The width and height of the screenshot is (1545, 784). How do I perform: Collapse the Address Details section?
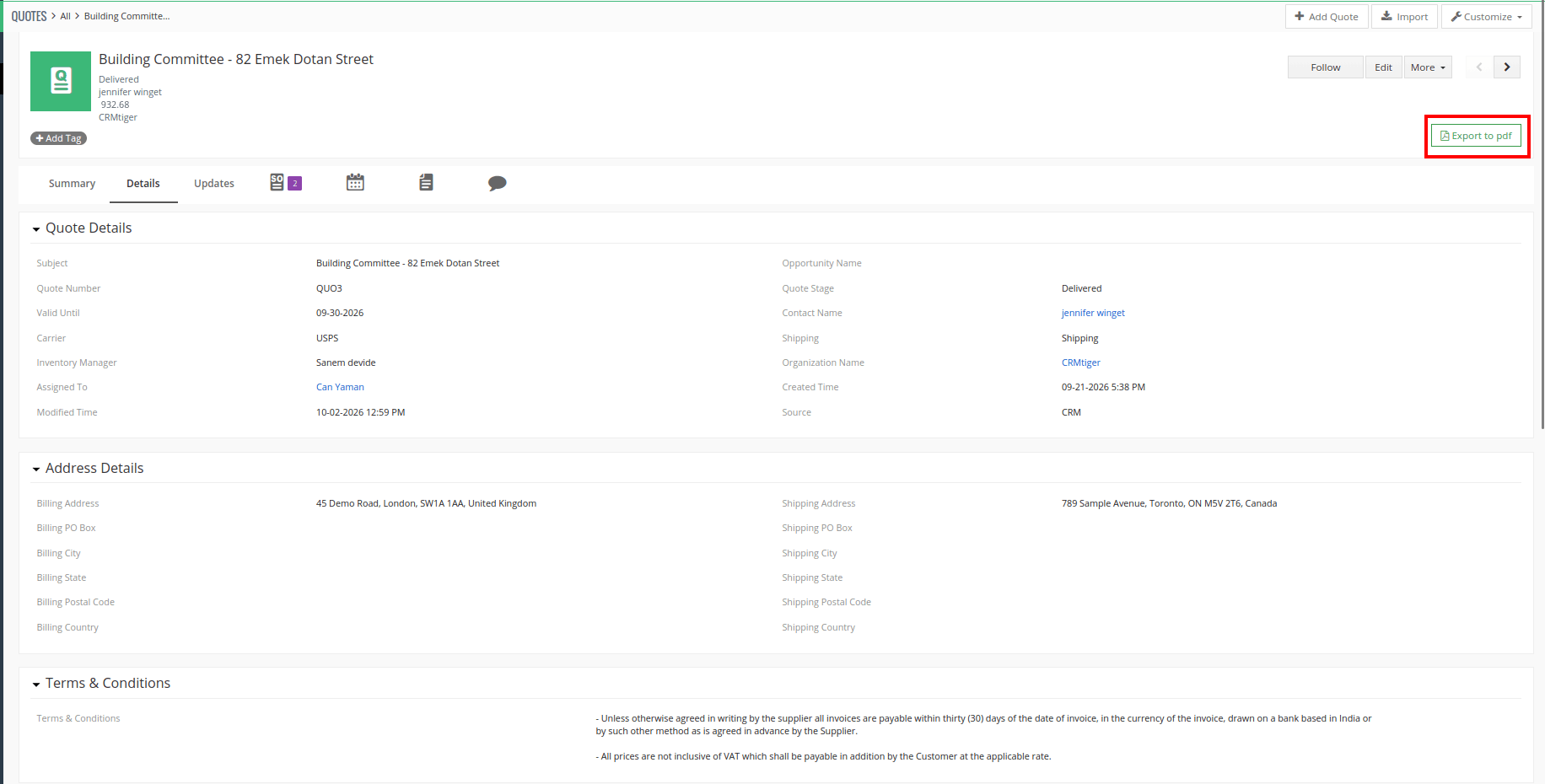[x=36, y=470]
